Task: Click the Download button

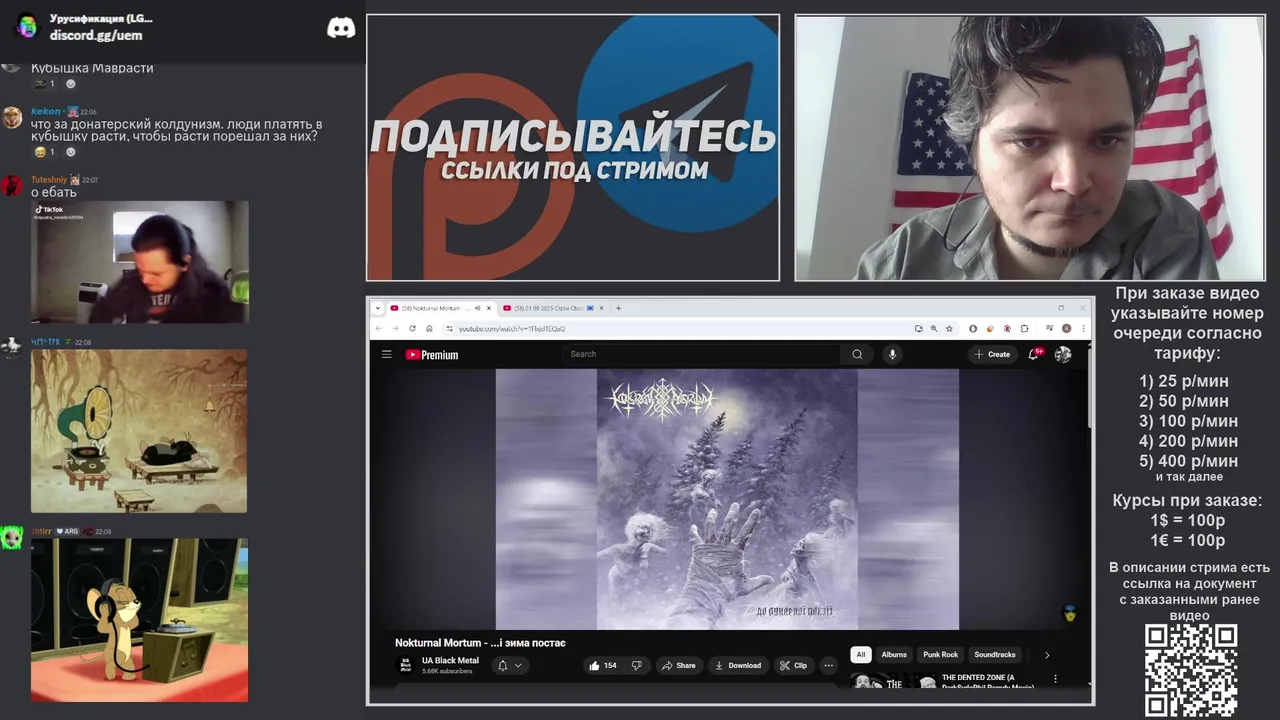Action: (738, 666)
